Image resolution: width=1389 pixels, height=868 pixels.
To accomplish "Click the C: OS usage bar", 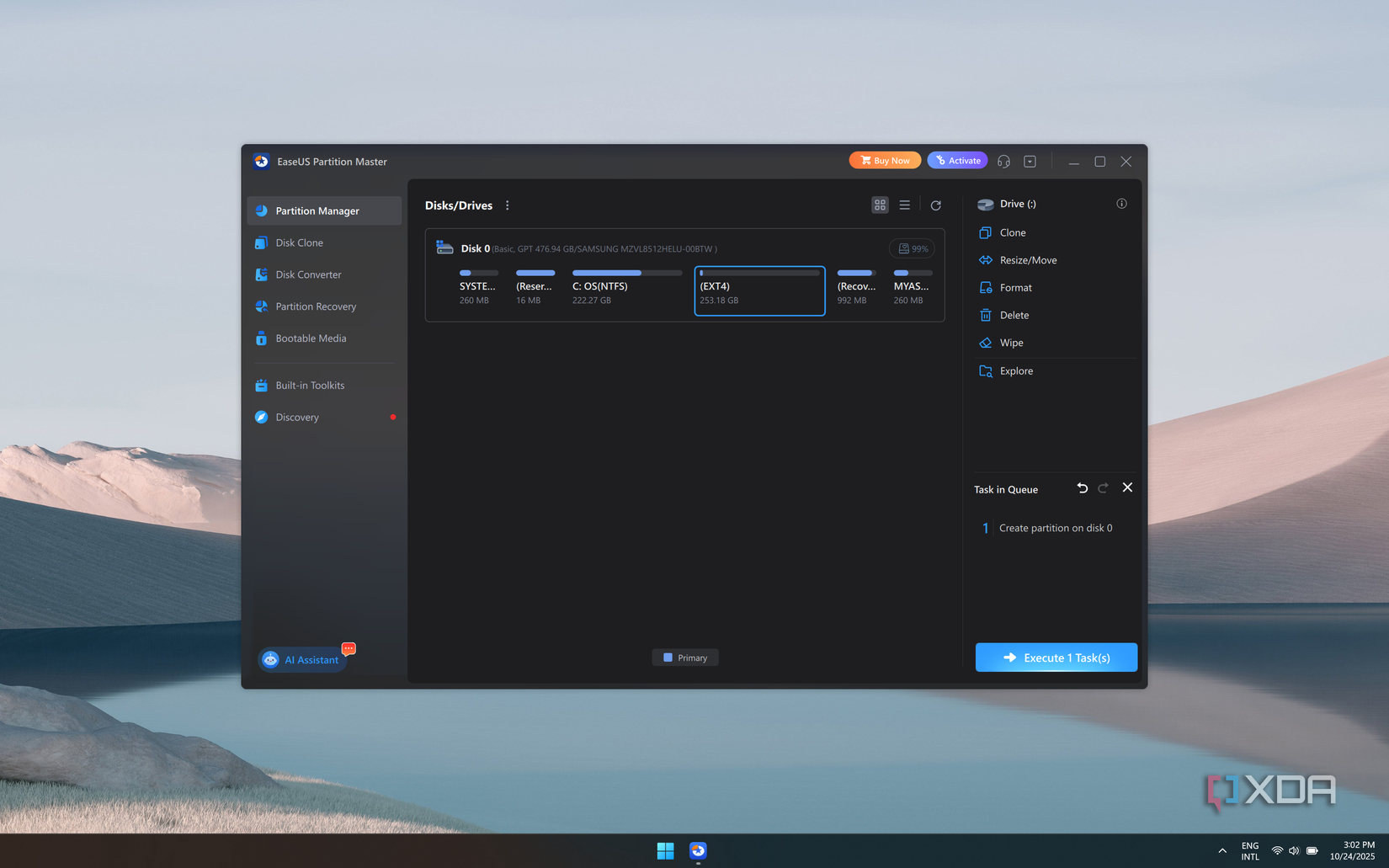I will coord(627,273).
